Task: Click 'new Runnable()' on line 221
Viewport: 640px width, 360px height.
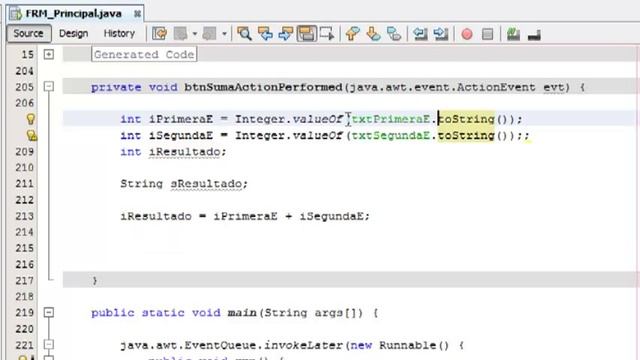Action: tap(400, 345)
